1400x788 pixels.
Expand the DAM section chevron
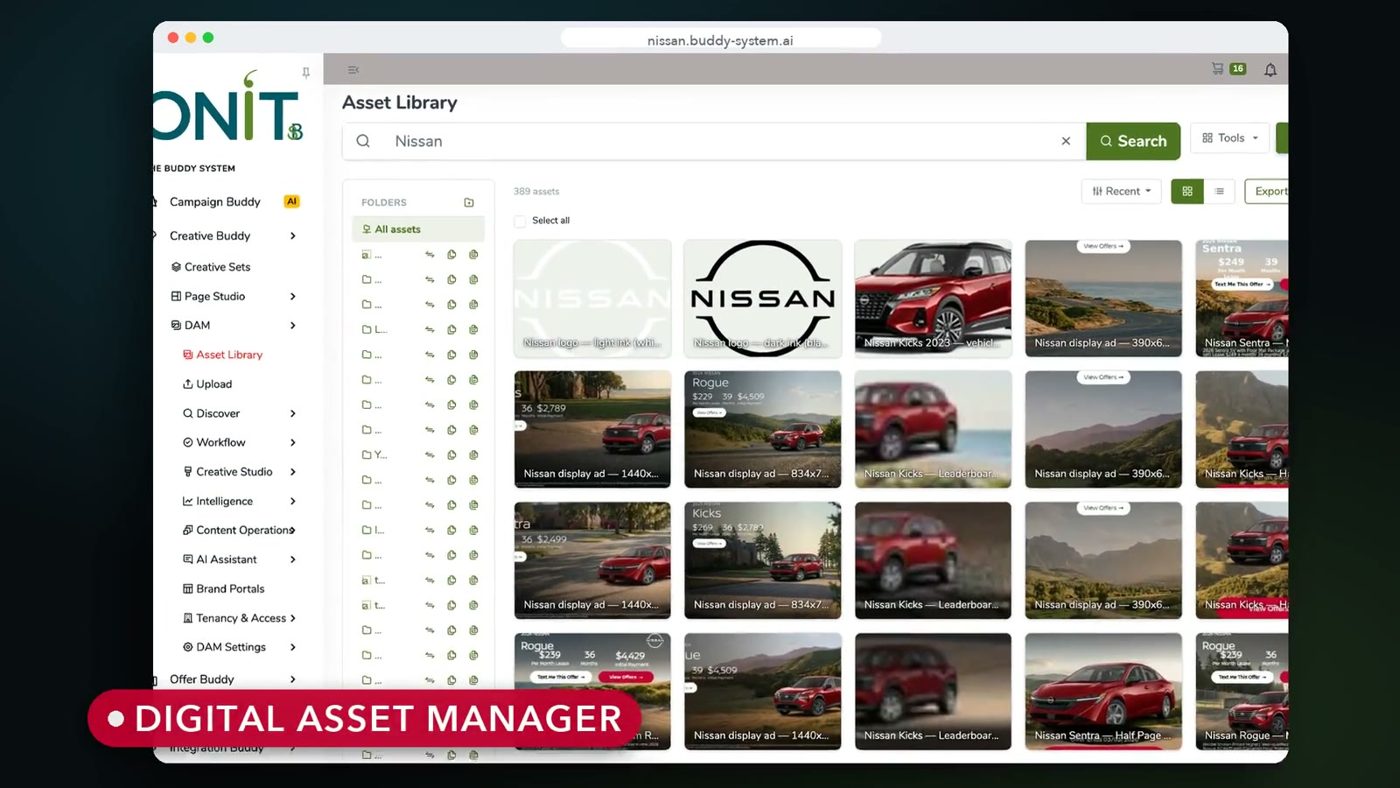(293, 325)
